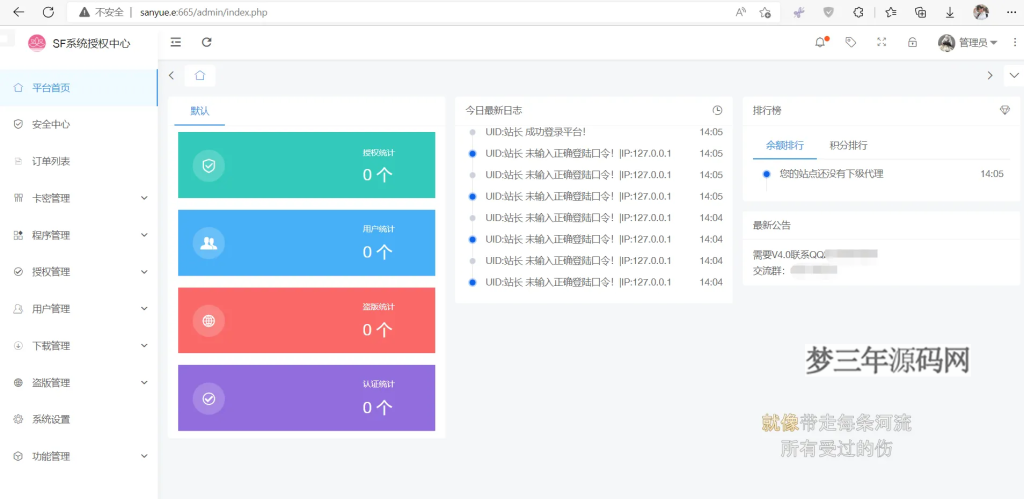Toggle fullscreen with the expand icon
This screenshot has width=1024, height=499.
(x=882, y=42)
